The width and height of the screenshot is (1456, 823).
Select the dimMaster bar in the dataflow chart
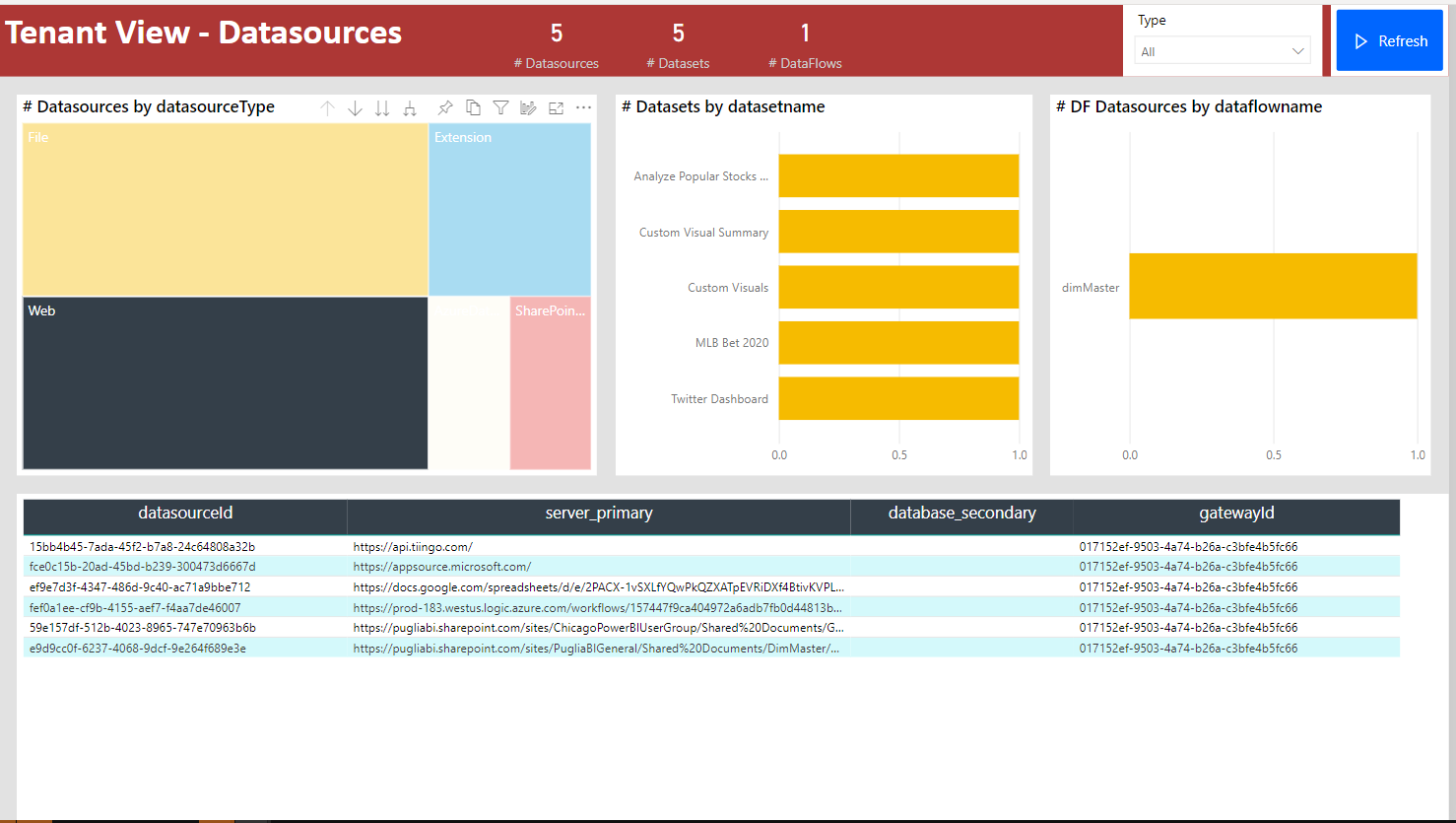pyautogui.click(x=1273, y=286)
